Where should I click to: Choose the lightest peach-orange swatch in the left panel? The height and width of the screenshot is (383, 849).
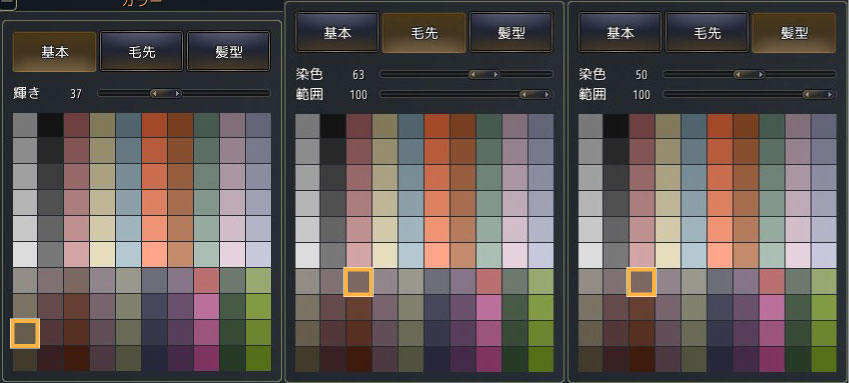point(154,254)
